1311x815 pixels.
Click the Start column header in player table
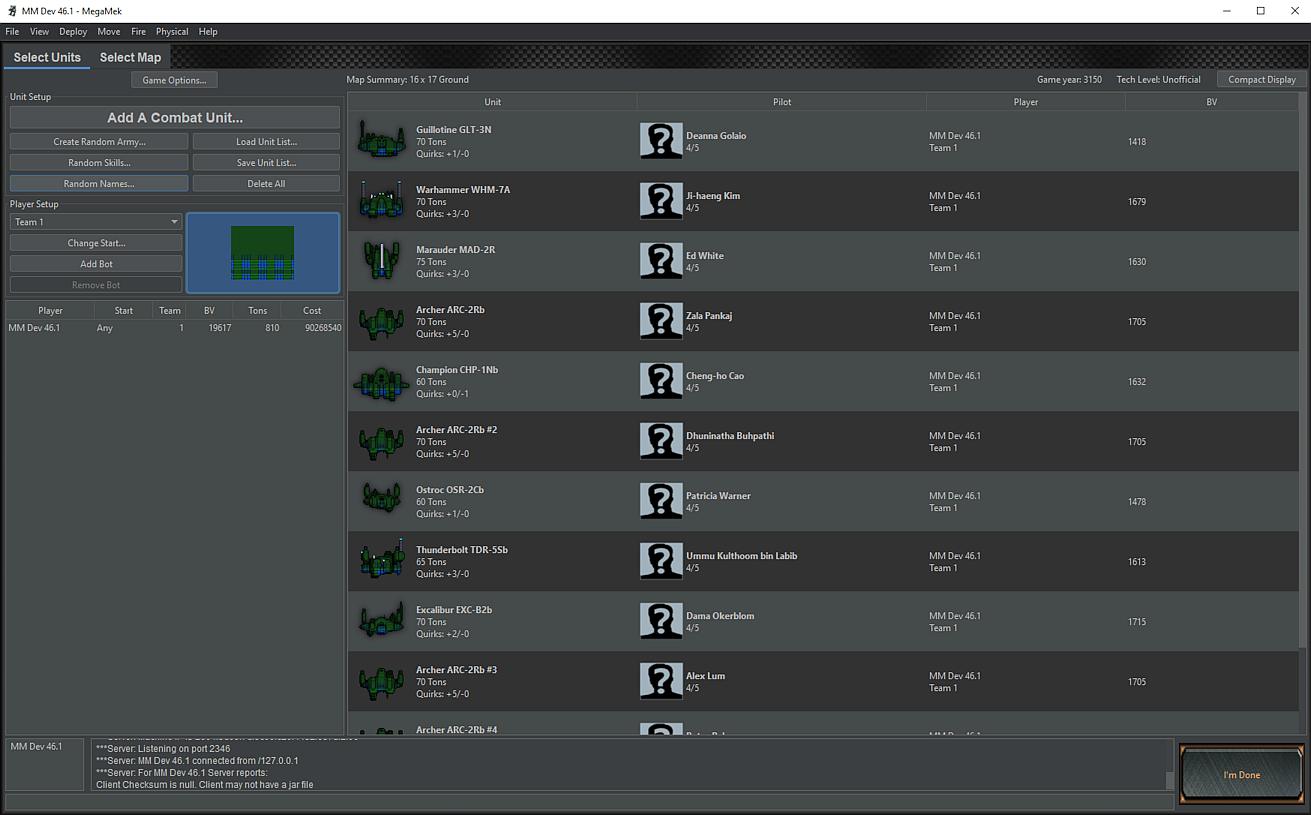tap(124, 310)
